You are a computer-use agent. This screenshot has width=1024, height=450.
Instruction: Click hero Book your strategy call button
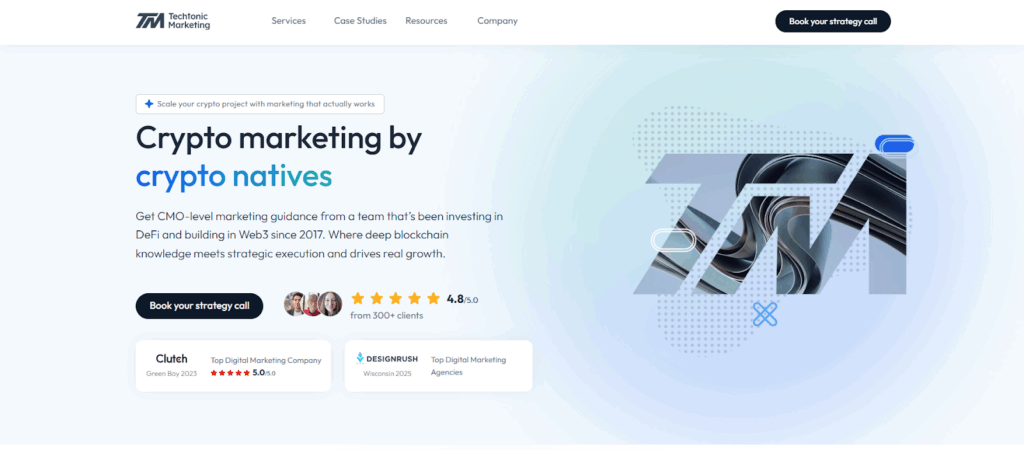point(199,306)
